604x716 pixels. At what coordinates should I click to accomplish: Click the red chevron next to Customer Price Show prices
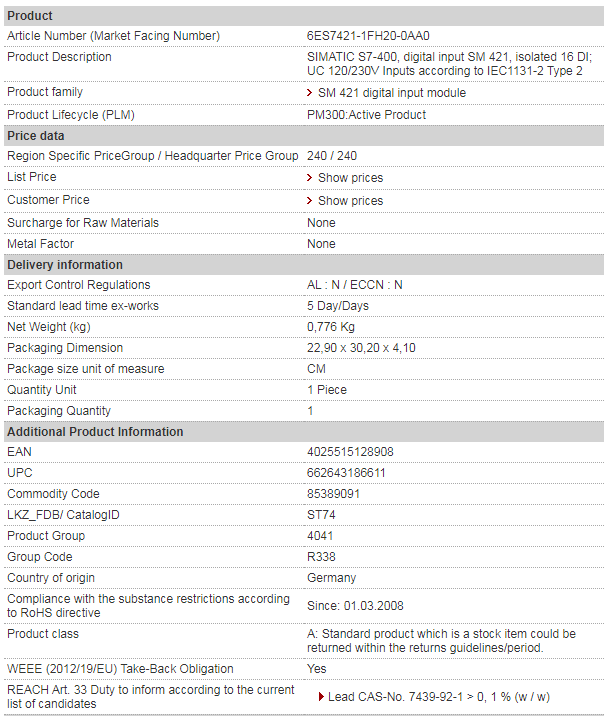(310, 200)
